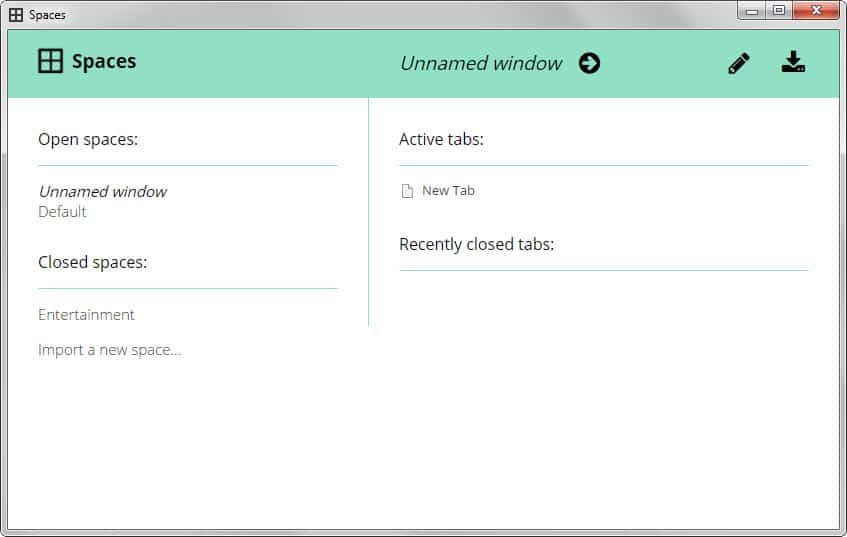Image resolution: width=847 pixels, height=537 pixels.
Task: Click the New Tab page icon
Action: 407,191
